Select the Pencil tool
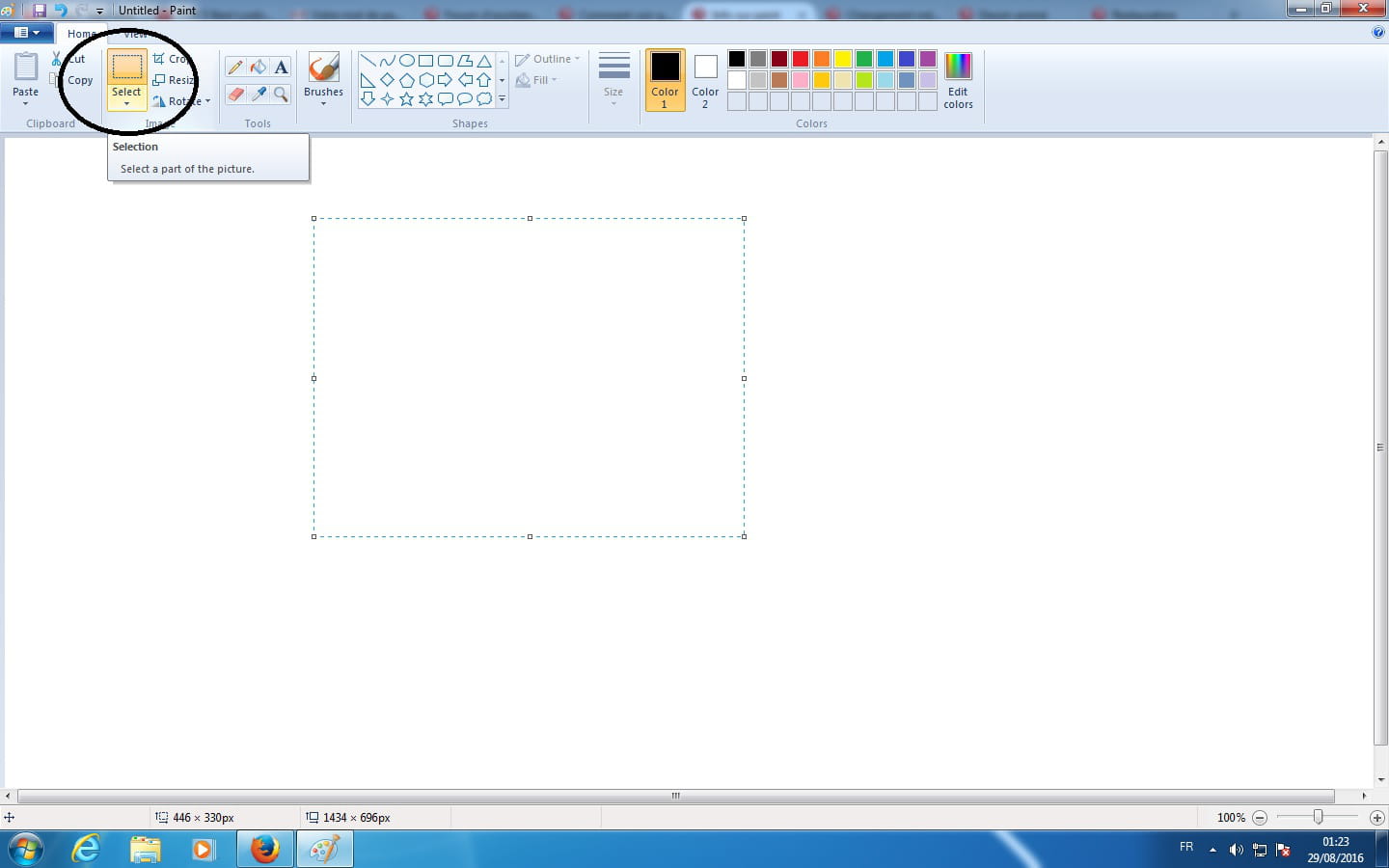 tap(235, 67)
